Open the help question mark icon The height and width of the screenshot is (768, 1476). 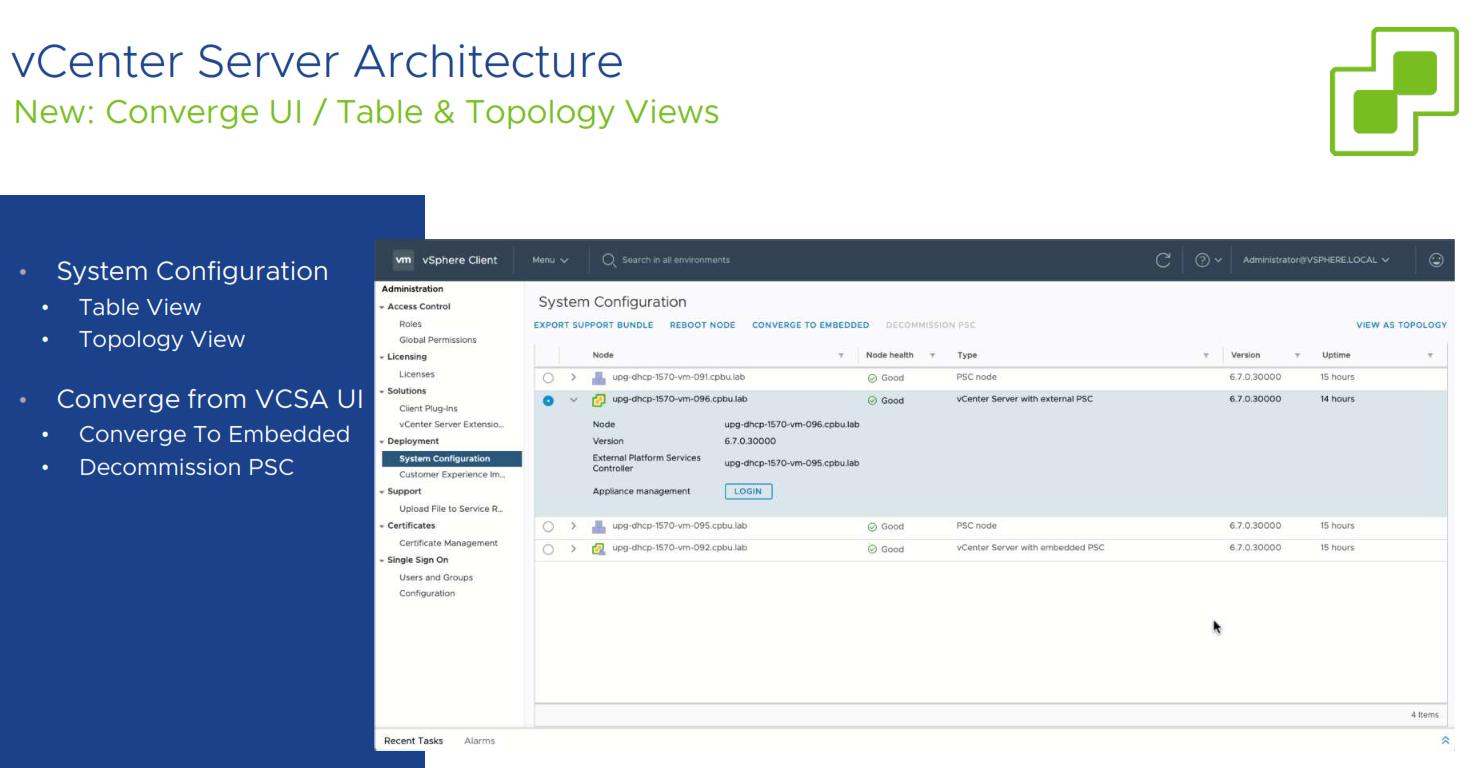(1203, 260)
